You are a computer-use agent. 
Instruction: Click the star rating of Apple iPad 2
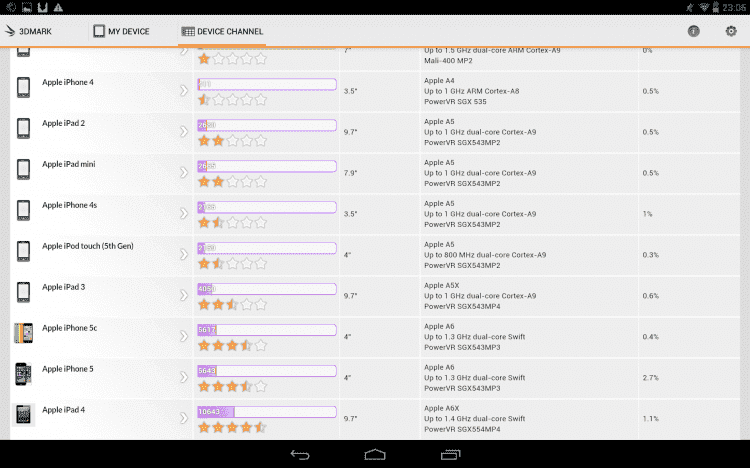[x=232, y=141]
